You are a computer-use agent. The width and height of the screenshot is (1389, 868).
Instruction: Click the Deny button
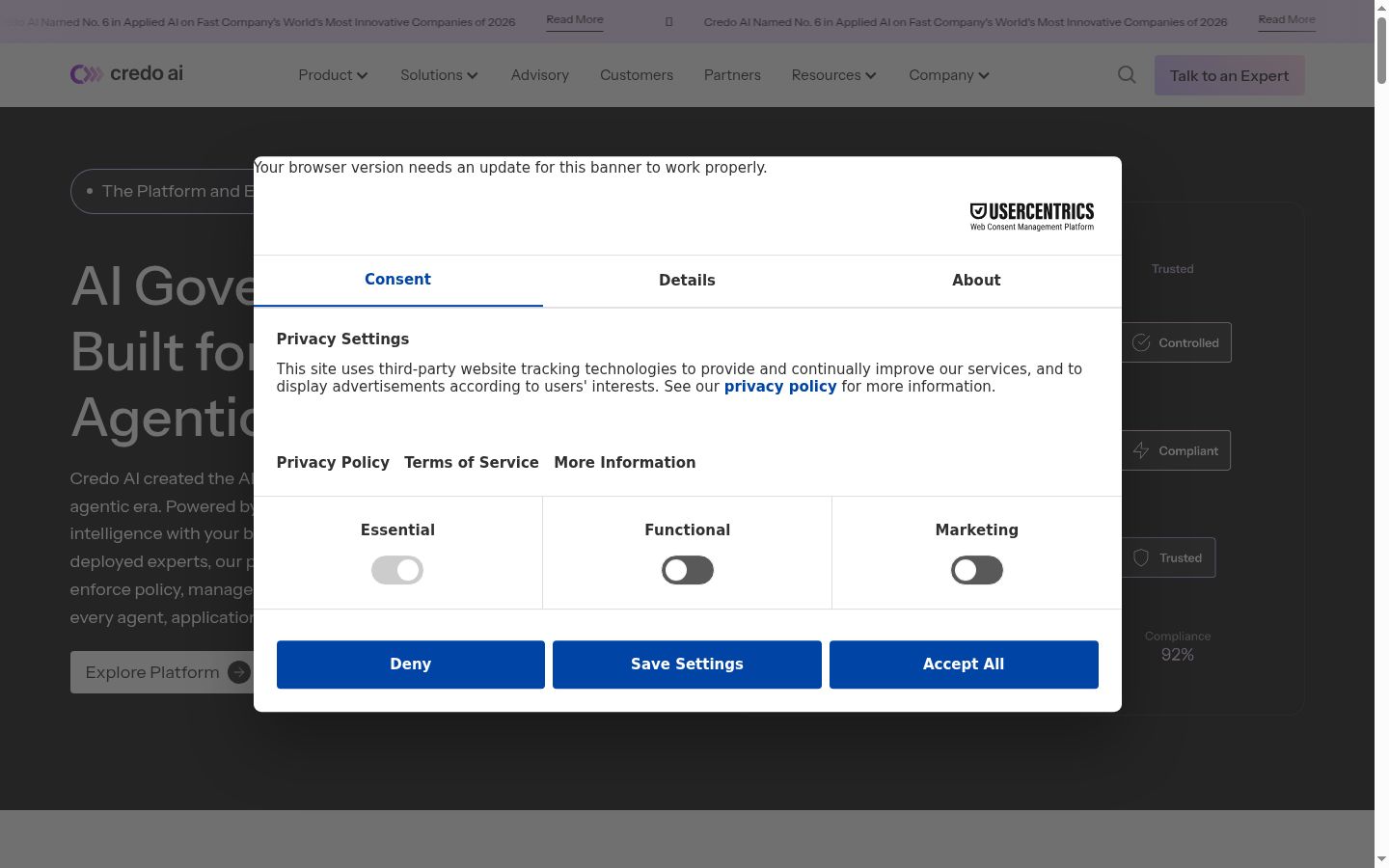click(x=411, y=665)
